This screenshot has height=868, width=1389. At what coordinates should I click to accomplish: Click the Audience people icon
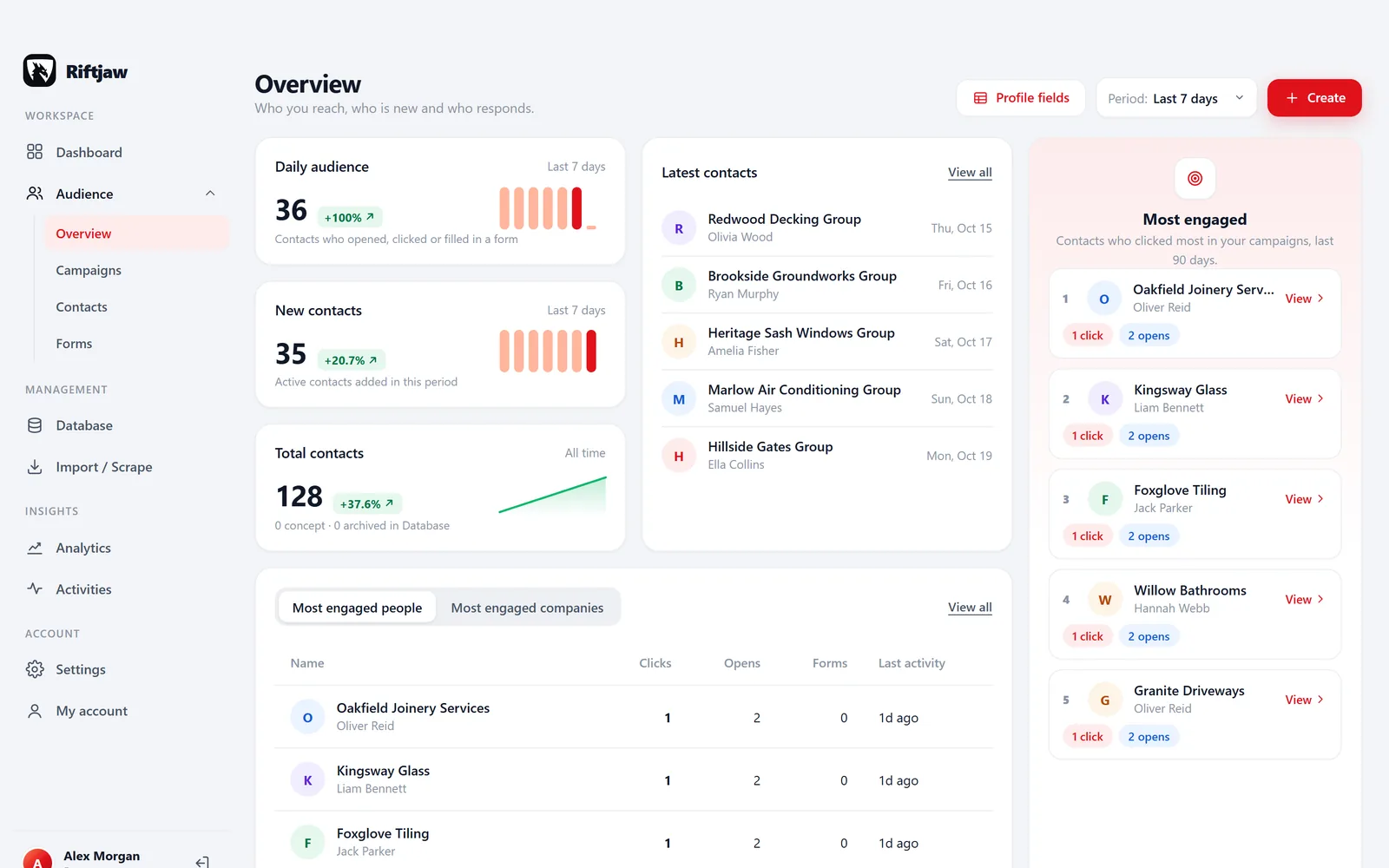[x=35, y=194]
